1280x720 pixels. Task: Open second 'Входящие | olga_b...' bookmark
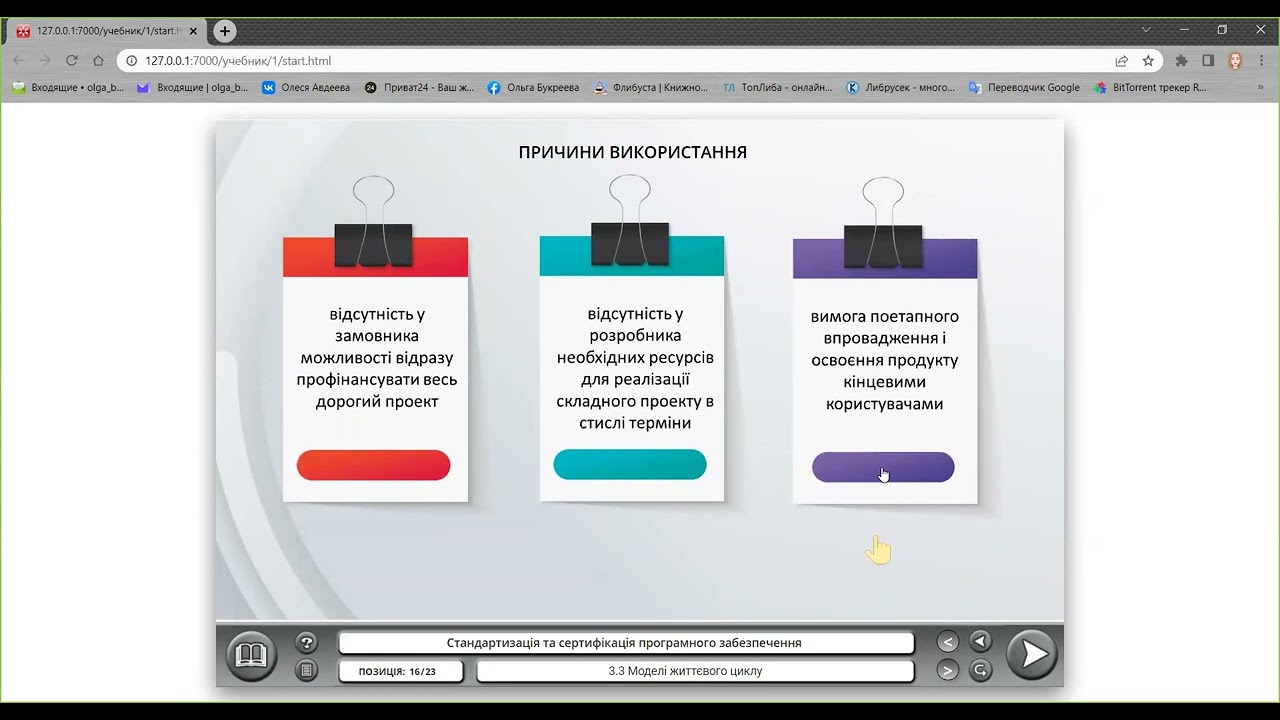click(193, 87)
